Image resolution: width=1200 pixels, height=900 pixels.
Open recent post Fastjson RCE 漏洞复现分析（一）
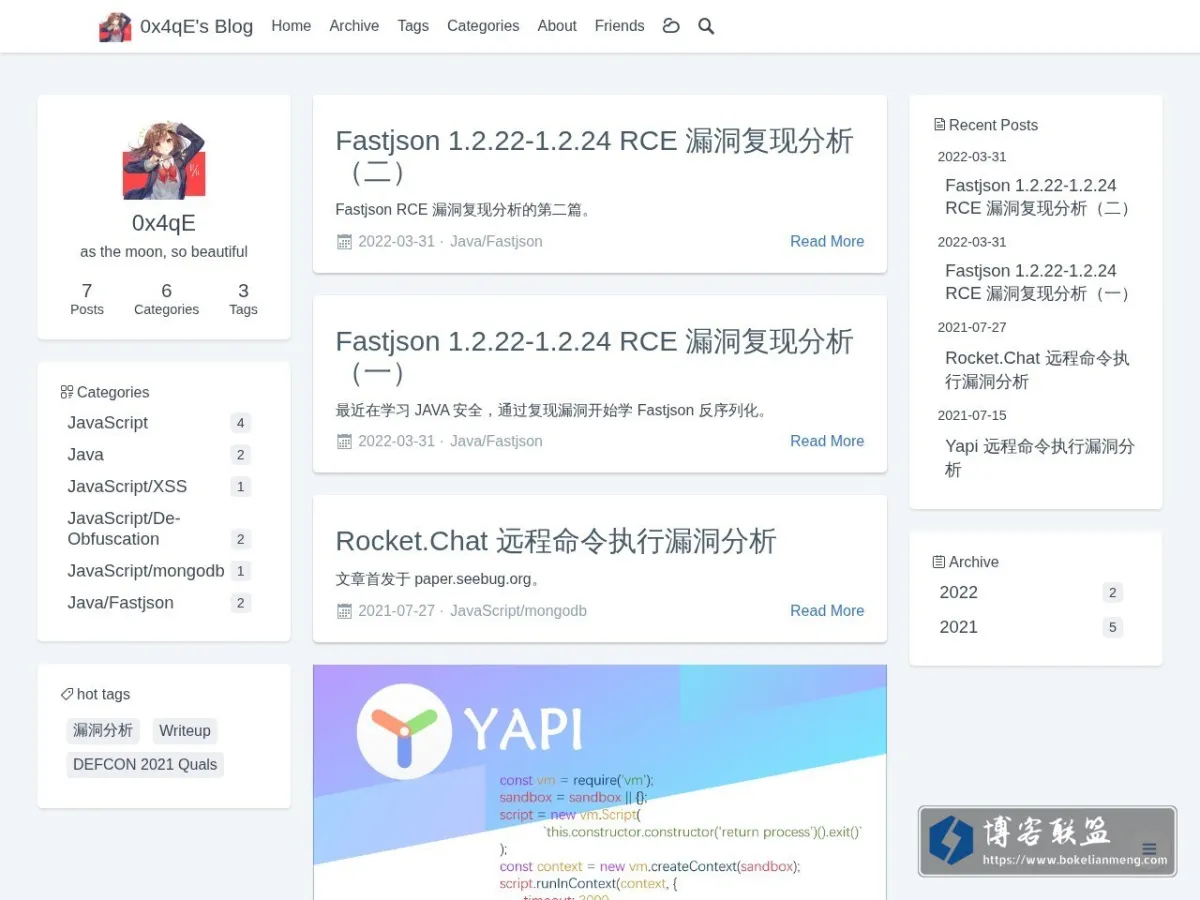click(1039, 282)
